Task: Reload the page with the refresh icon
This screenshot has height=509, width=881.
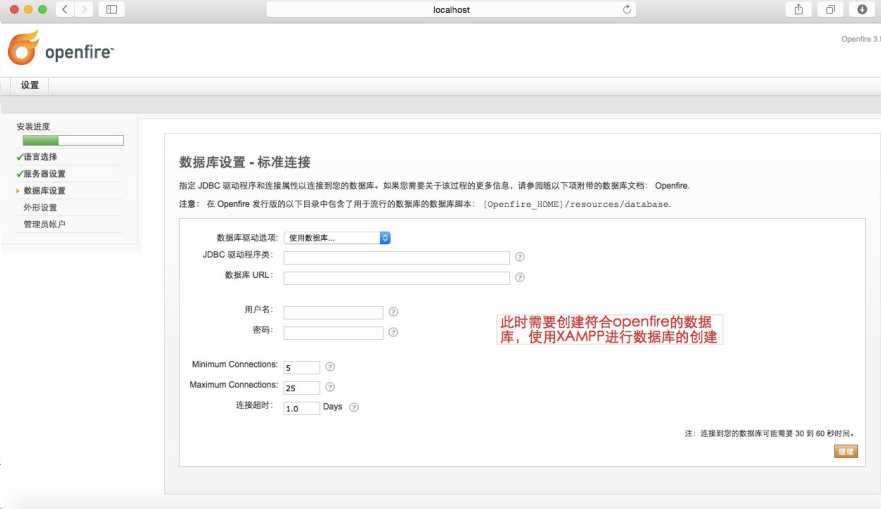Action: (626, 10)
